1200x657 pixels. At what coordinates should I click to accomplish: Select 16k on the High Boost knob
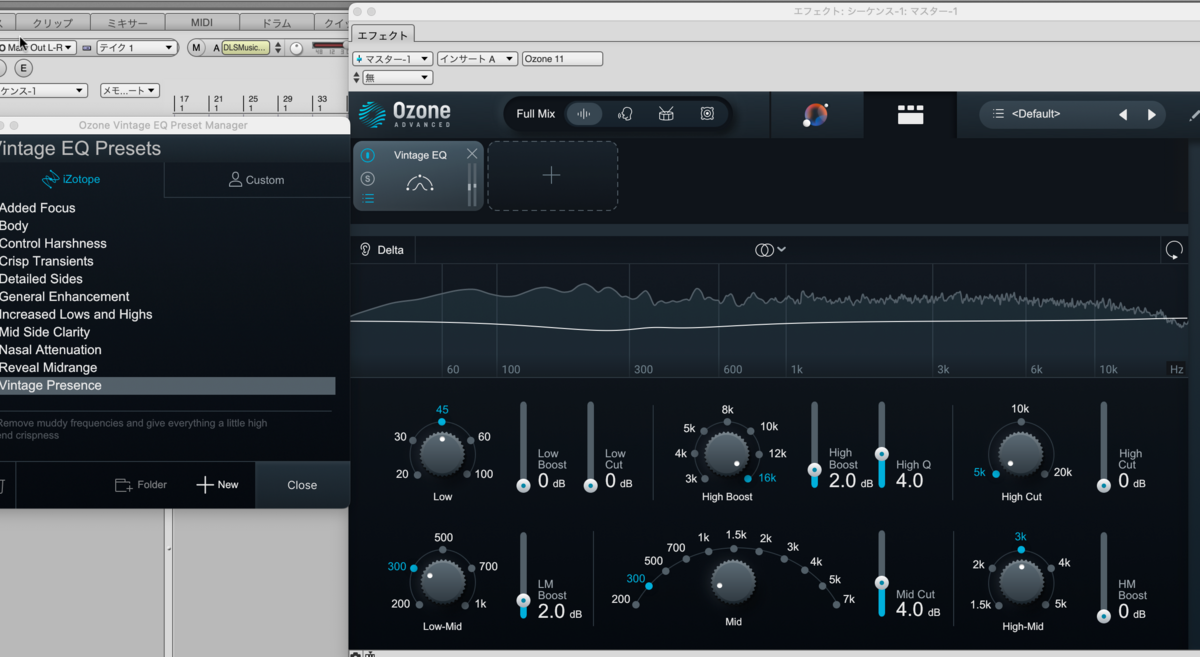tap(767, 478)
